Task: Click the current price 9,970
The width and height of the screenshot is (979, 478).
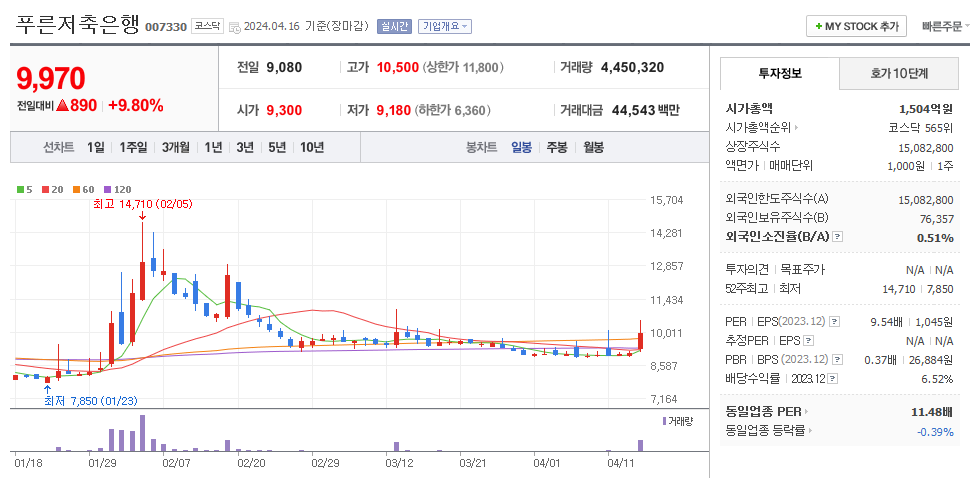Action: click(x=51, y=78)
